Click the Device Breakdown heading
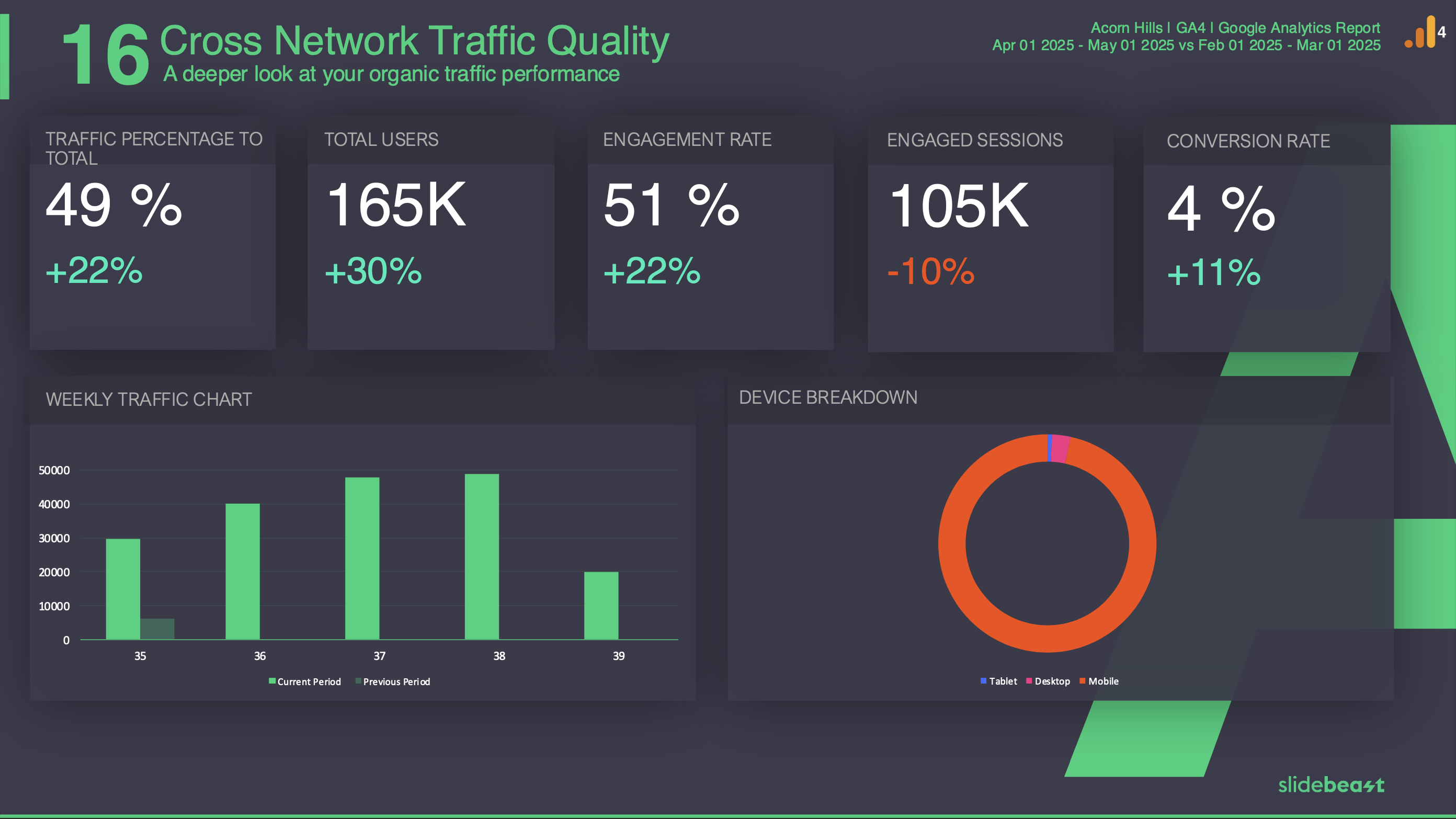Viewport: 1456px width, 819px height. 828,397
